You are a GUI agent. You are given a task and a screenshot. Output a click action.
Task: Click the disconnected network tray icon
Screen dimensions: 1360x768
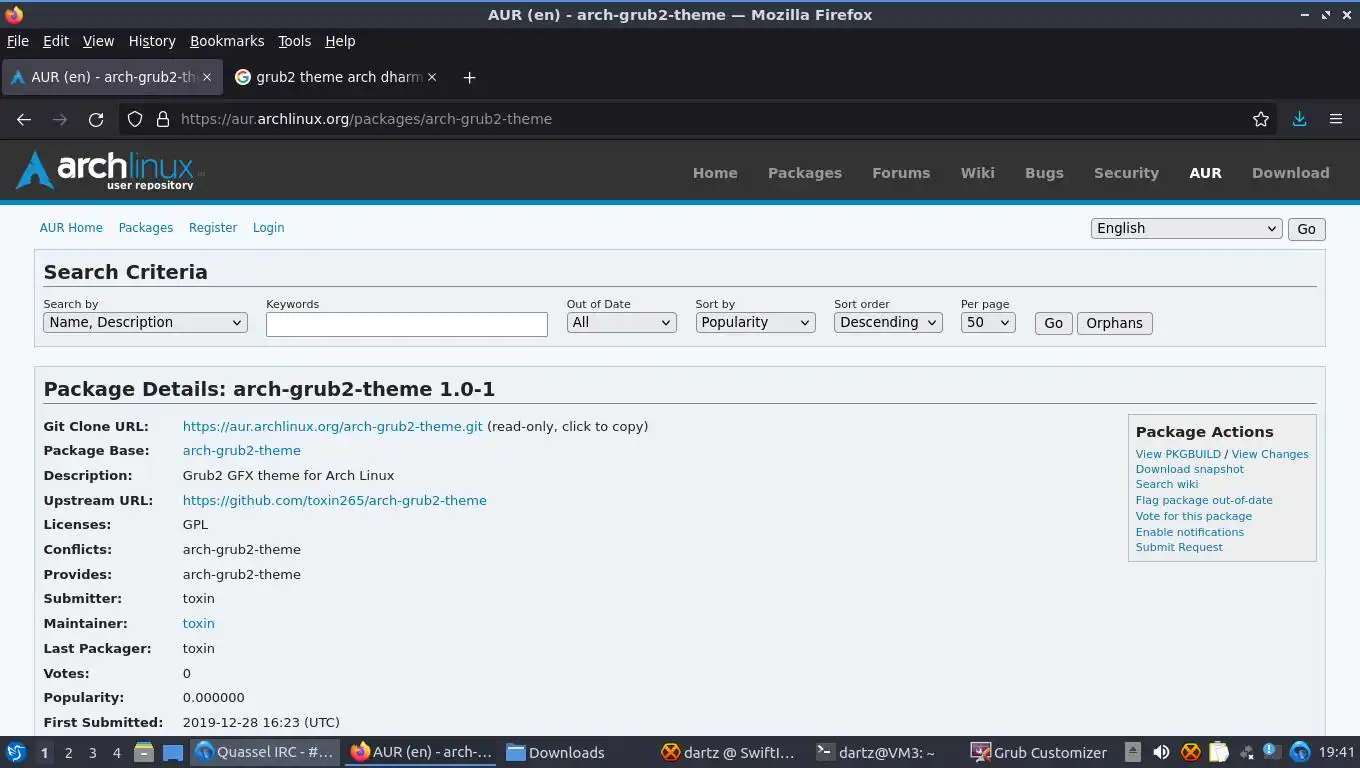point(1246,752)
